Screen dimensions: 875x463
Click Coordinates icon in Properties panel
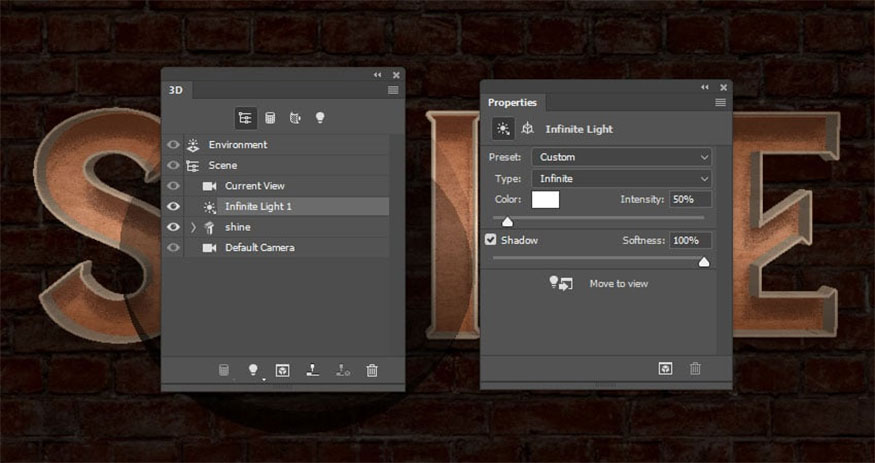[x=526, y=129]
